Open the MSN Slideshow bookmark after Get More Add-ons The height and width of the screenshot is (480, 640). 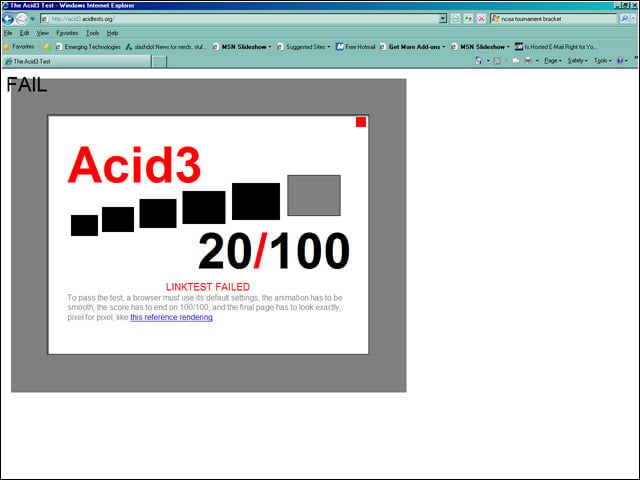(480, 47)
